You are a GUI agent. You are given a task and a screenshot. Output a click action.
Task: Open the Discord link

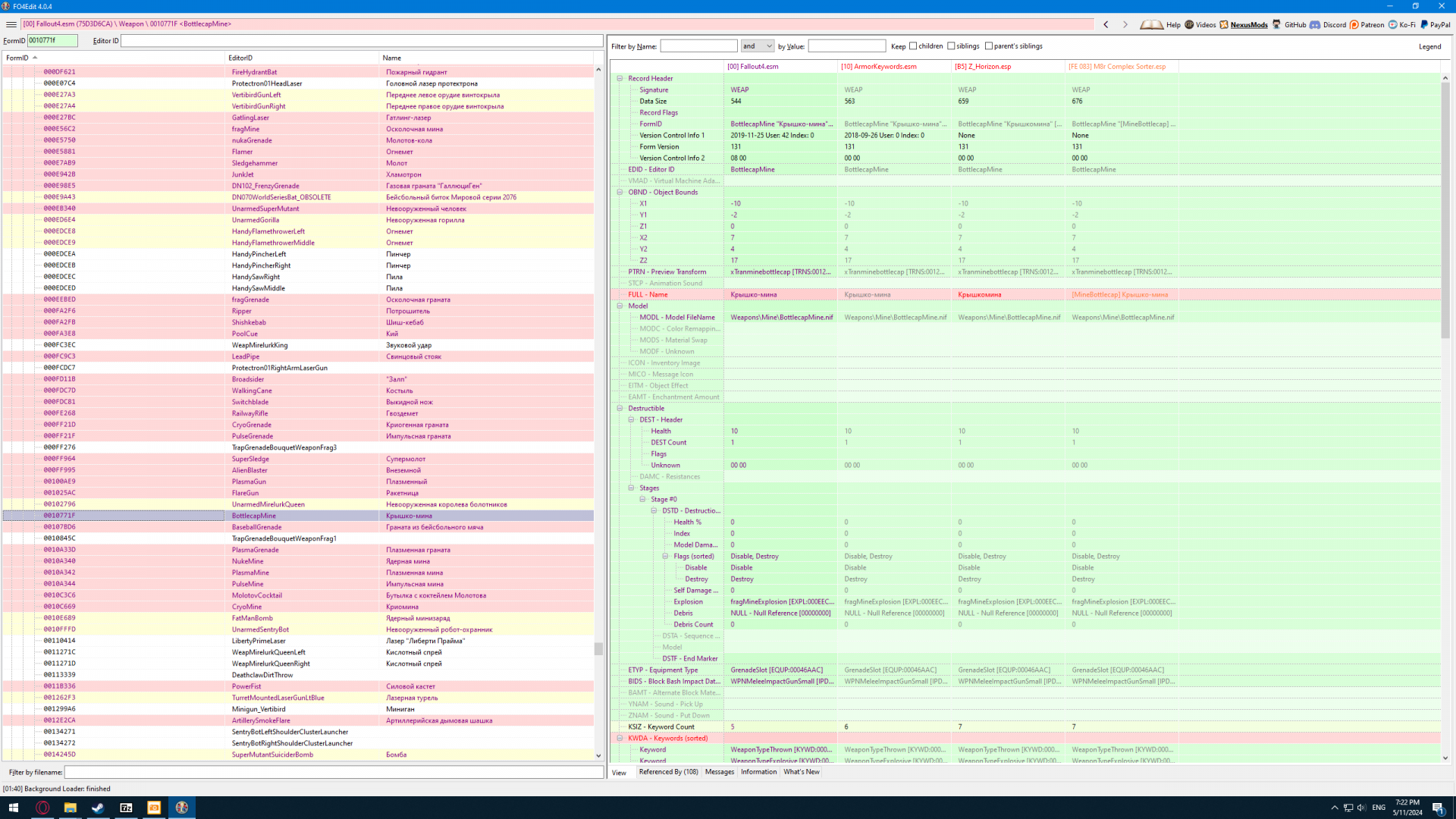1328,24
